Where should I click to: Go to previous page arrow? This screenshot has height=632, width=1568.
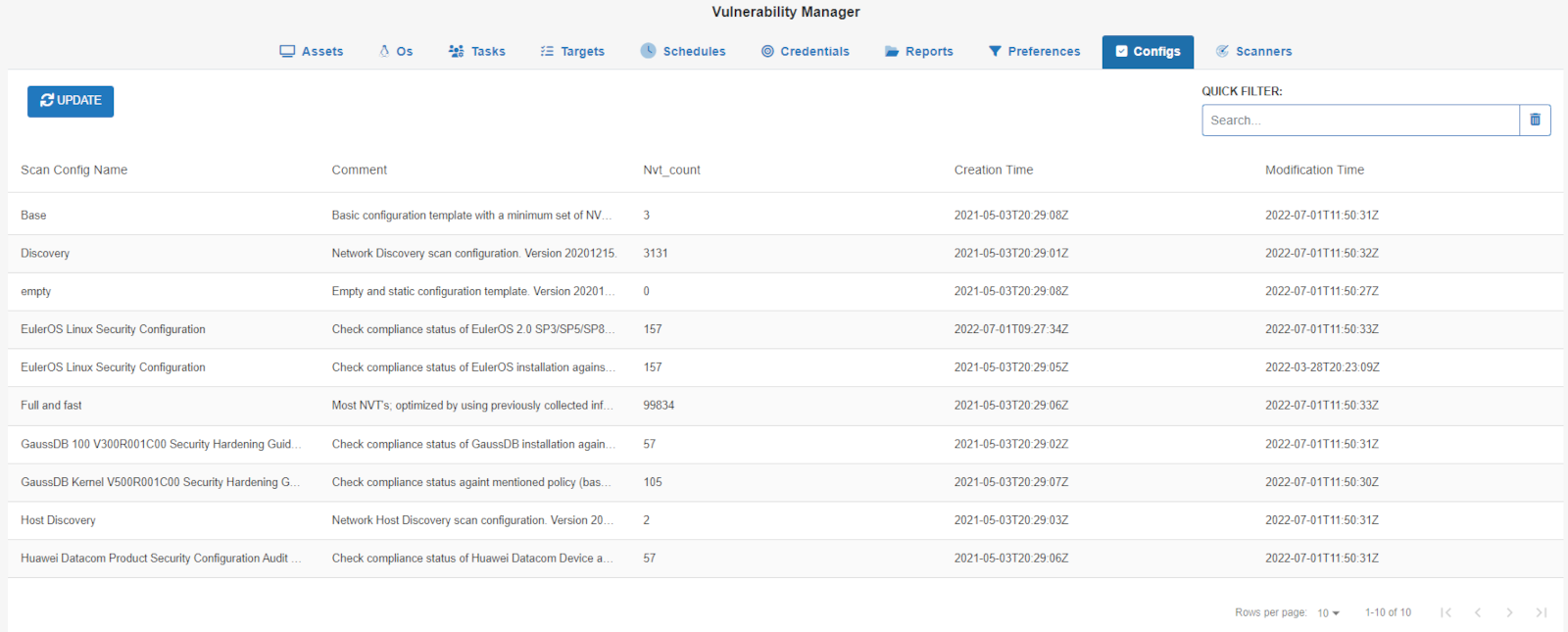(x=1478, y=612)
